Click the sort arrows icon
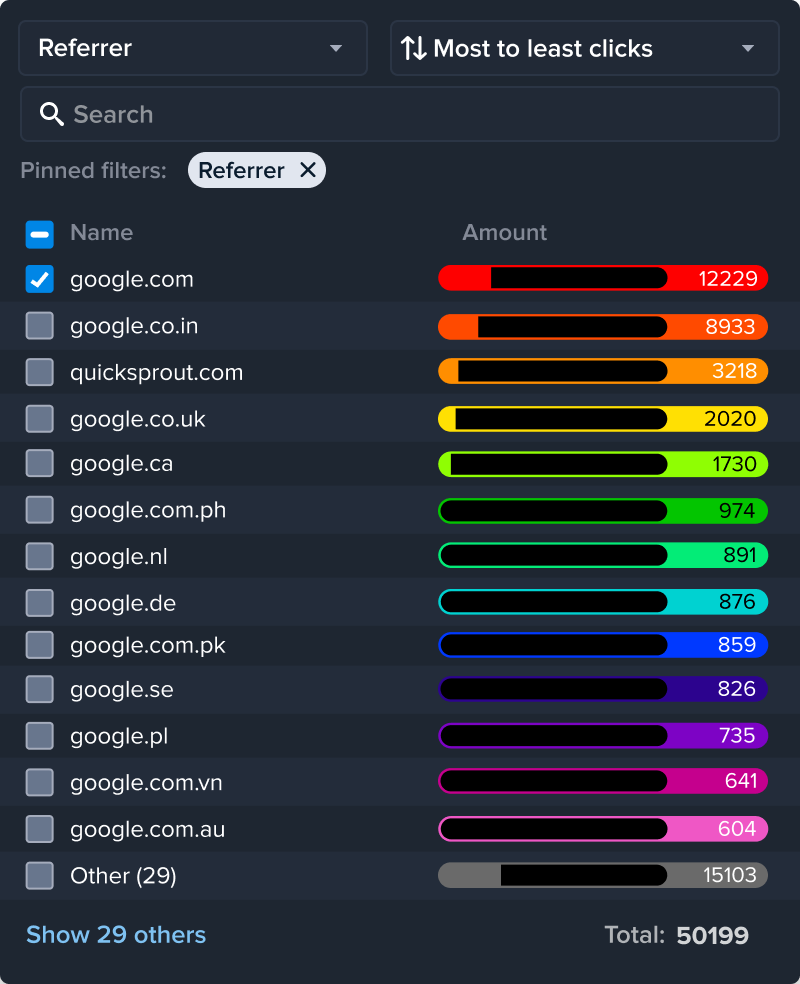 point(413,48)
